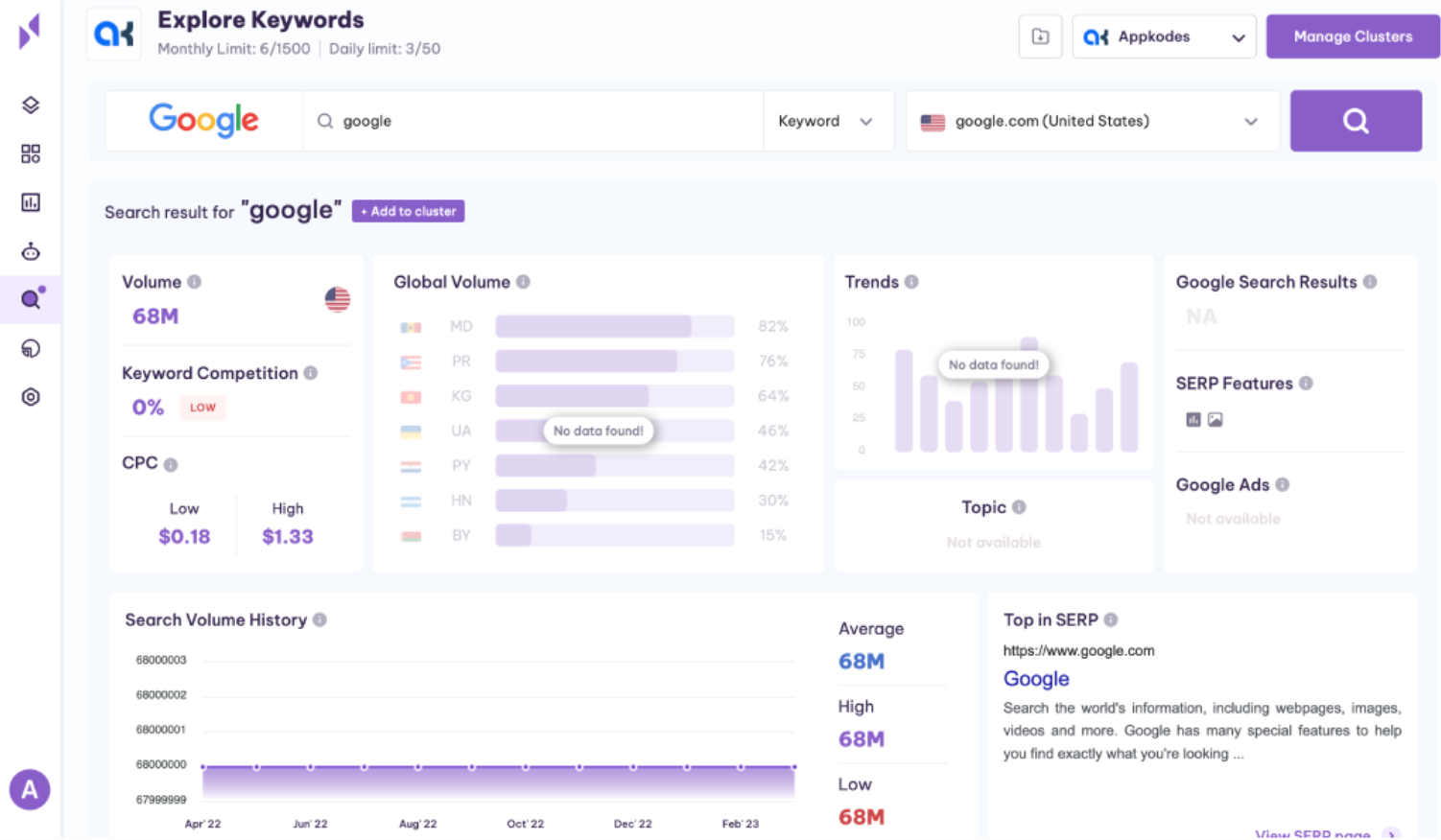The height and width of the screenshot is (840, 1441).
Task: Click the Monthly Limit: 6/1500 text
Action: (x=234, y=49)
